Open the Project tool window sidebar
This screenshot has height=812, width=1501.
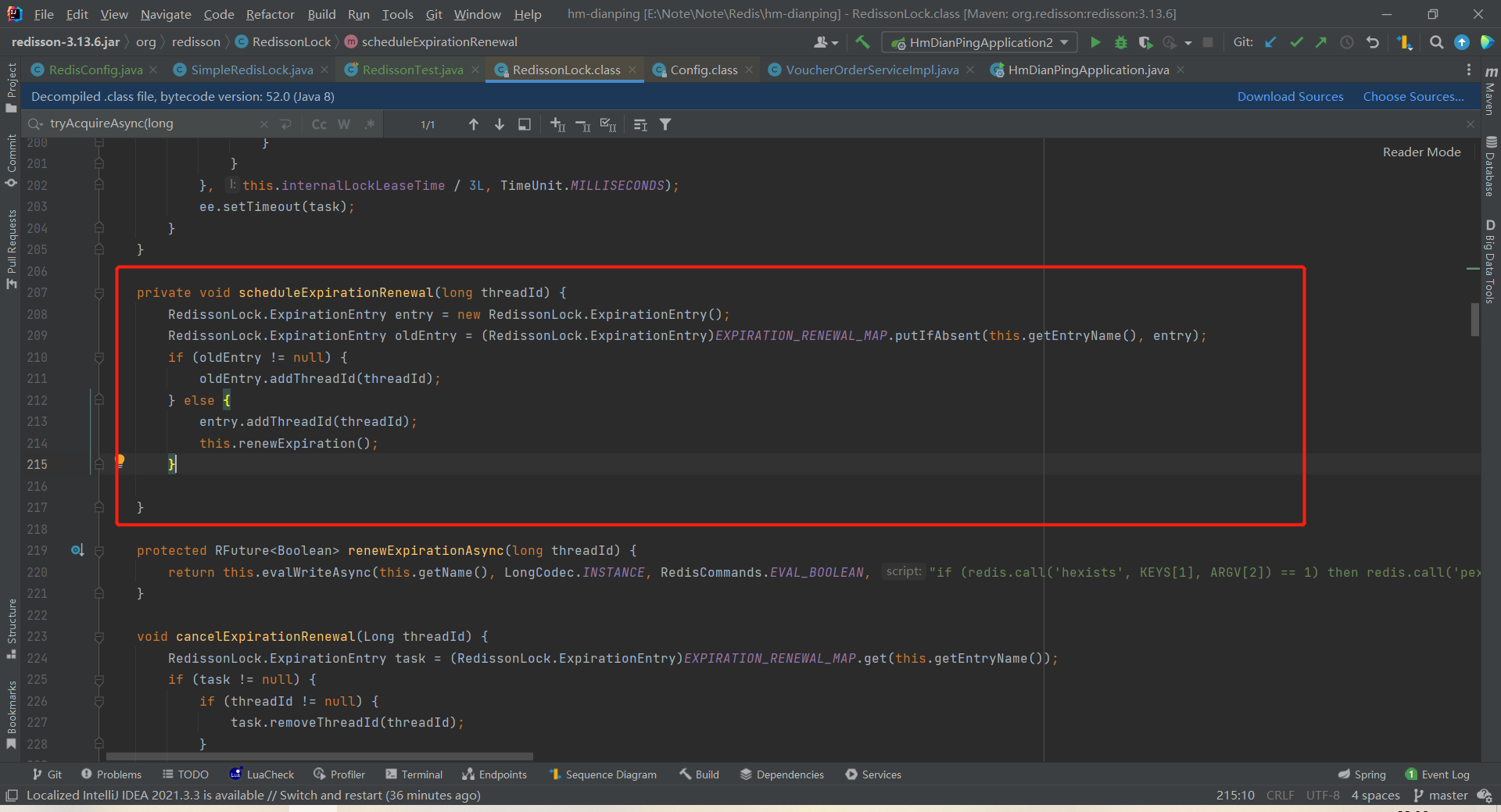tap(11, 88)
